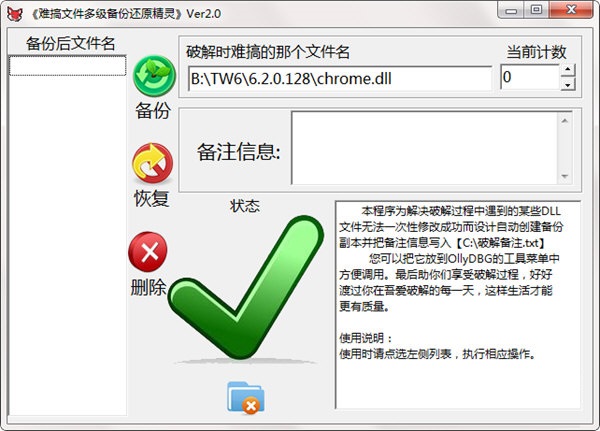Click the 备注信息 scrollbar up arrow
600x431 pixels.
565,121
